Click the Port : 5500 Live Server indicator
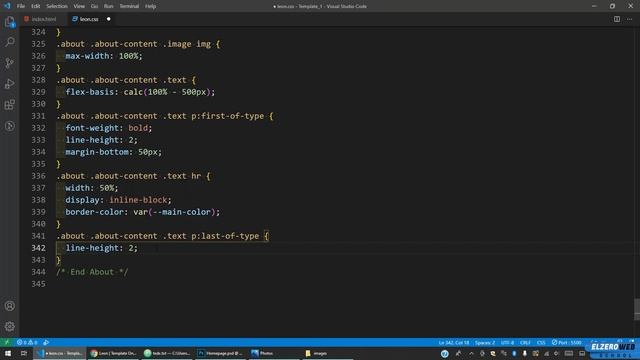The image size is (640, 360). coord(567,342)
